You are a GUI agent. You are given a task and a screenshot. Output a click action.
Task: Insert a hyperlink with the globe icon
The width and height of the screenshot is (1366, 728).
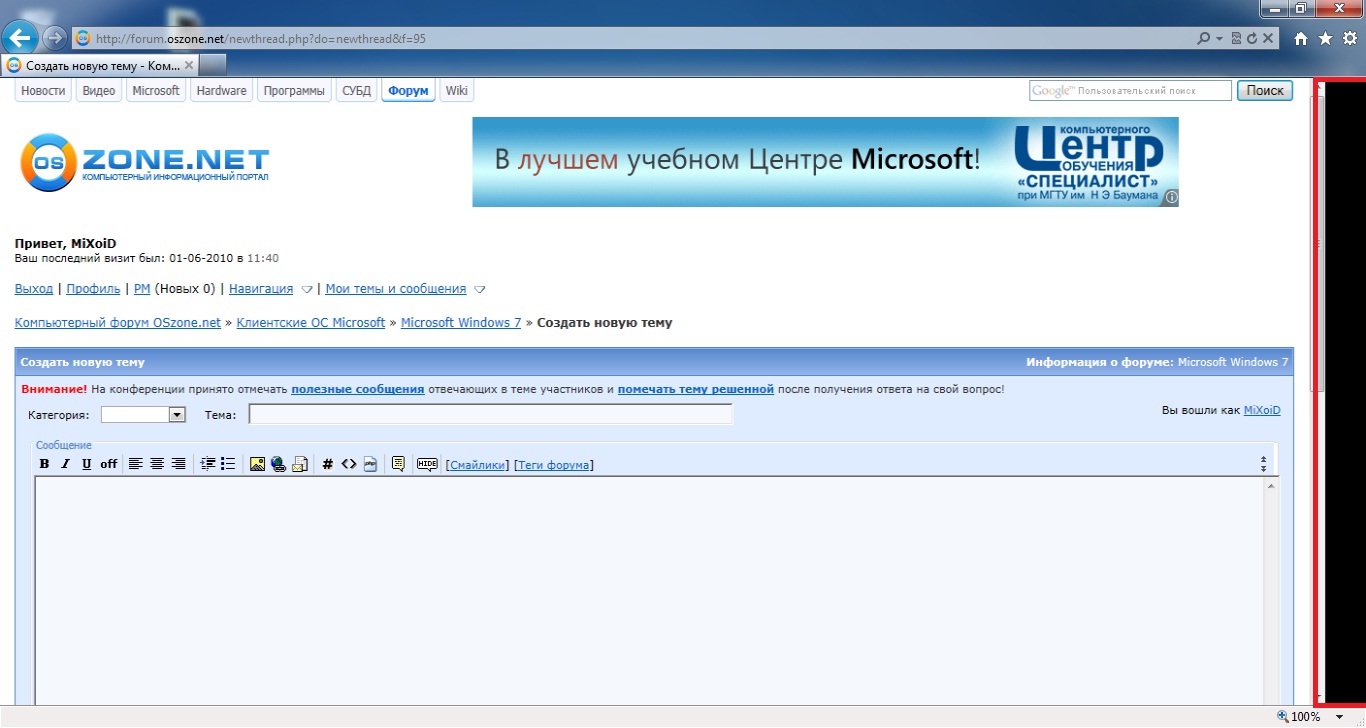click(278, 464)
